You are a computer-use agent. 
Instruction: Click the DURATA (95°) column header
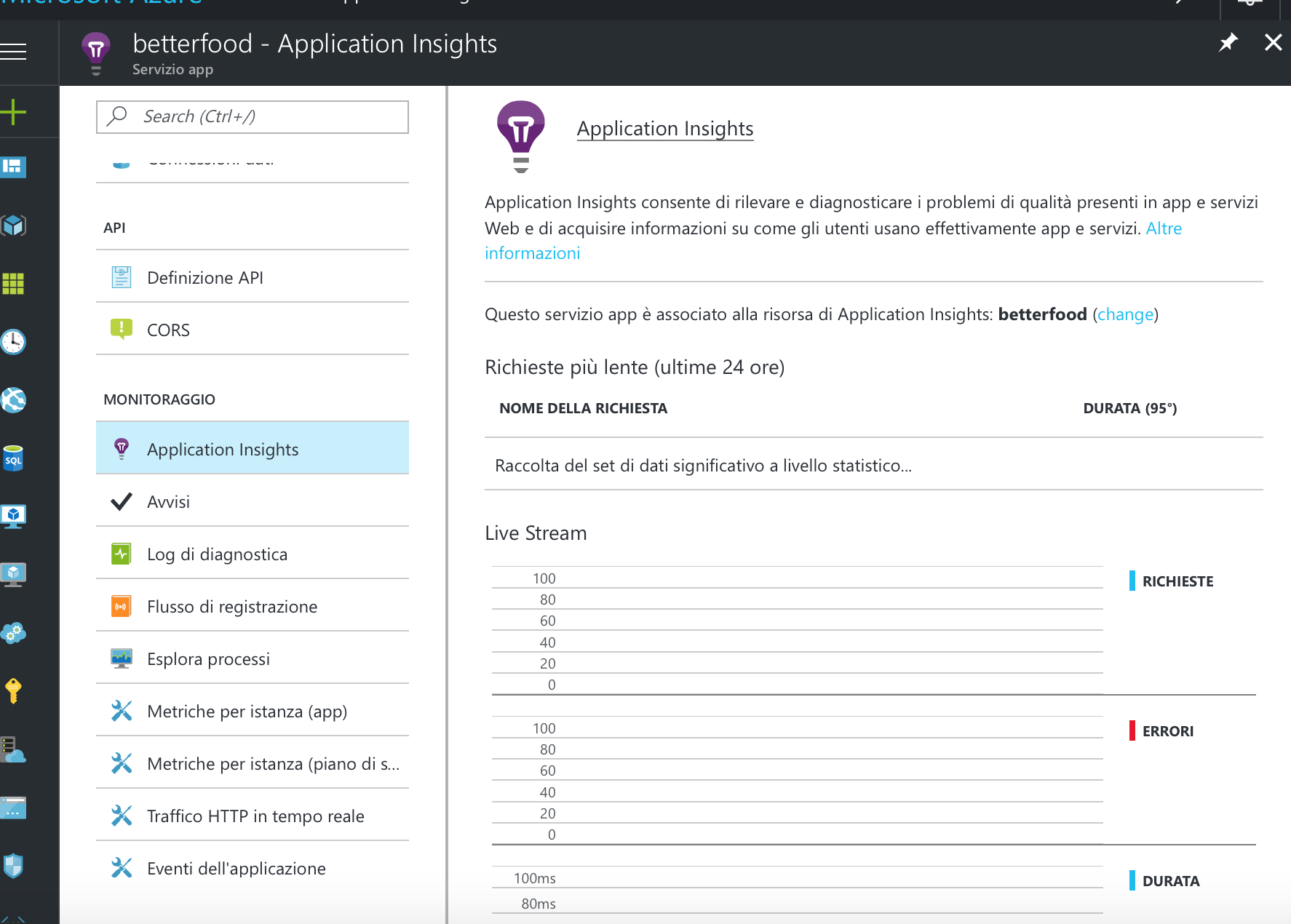coord(1130,408)
